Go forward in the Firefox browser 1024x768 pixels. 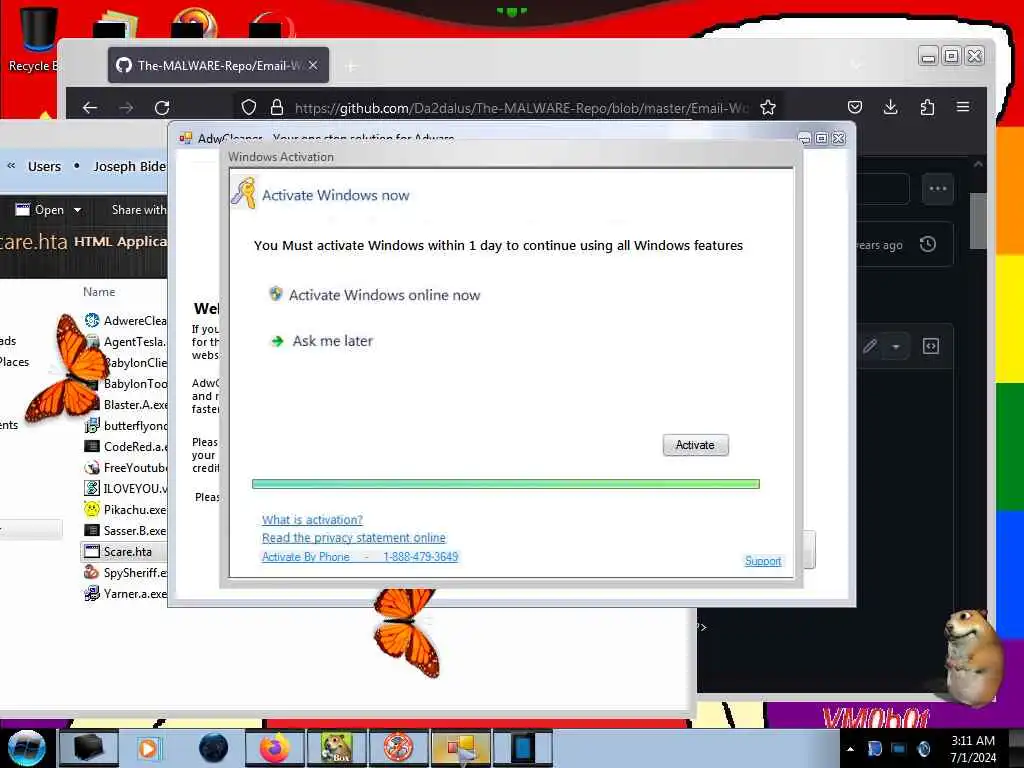click(126, 108)
